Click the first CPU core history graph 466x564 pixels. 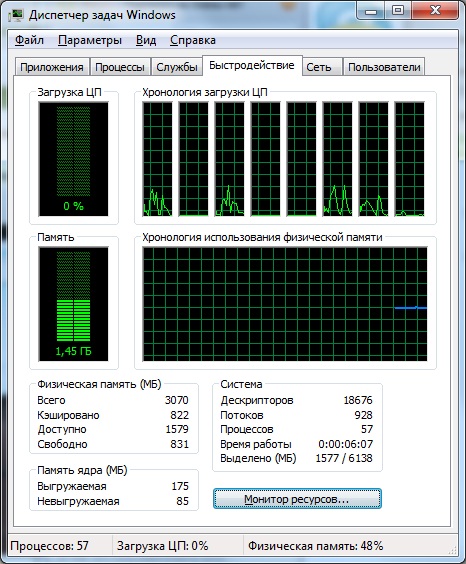pos(157,159)
